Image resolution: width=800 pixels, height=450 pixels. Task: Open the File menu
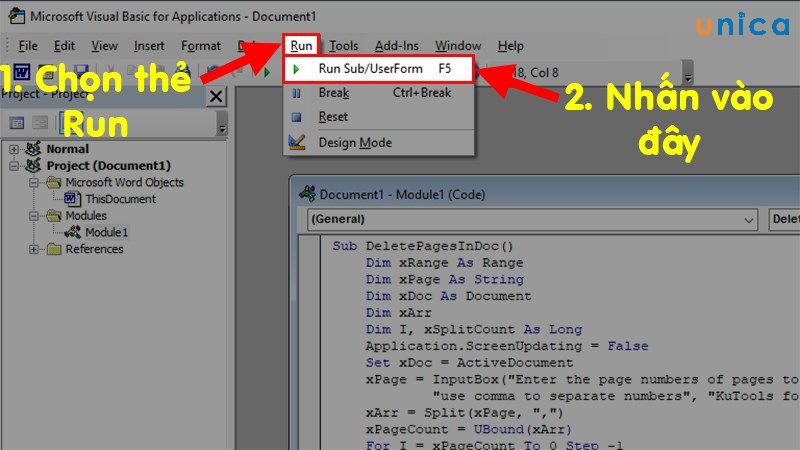(28, 46)
